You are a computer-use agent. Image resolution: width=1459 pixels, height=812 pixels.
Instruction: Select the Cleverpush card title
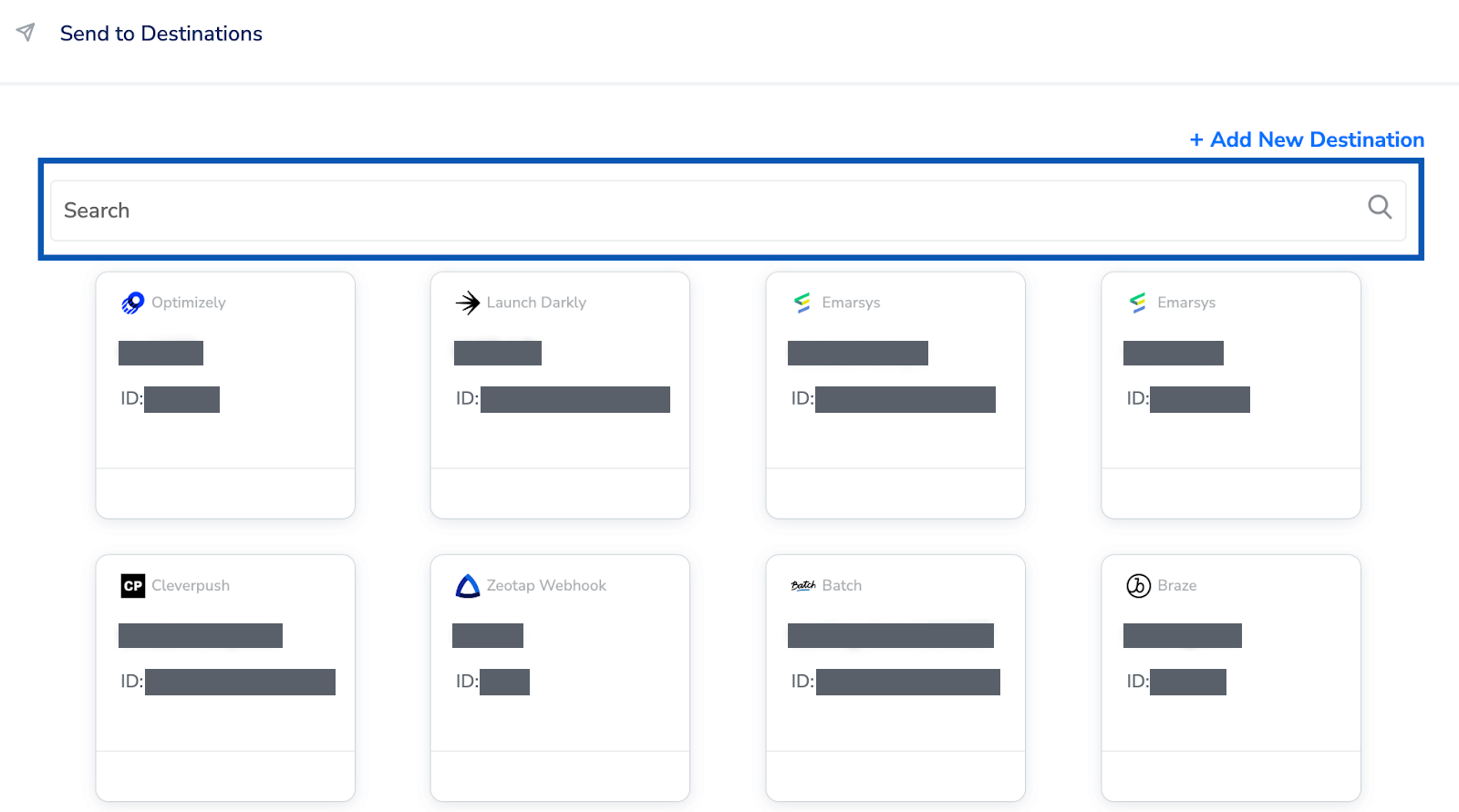pyautogui.click(x=191, y=586)
